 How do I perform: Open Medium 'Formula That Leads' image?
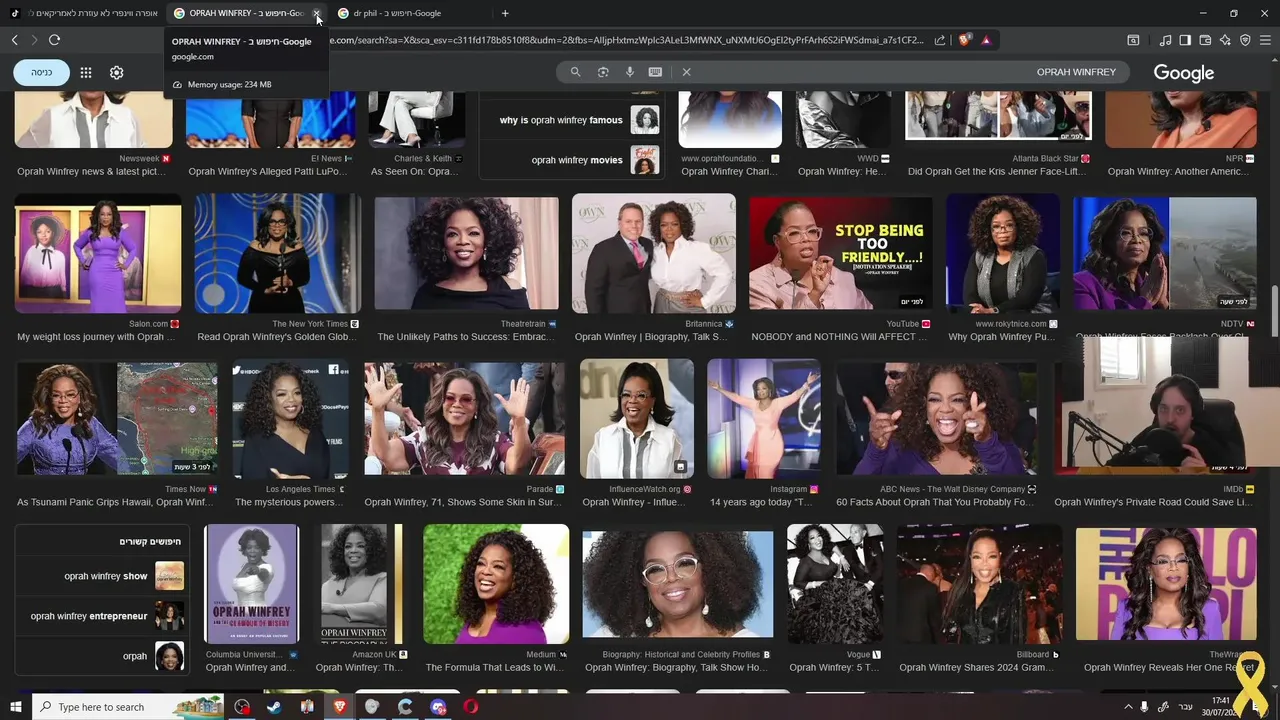[496, 584]
